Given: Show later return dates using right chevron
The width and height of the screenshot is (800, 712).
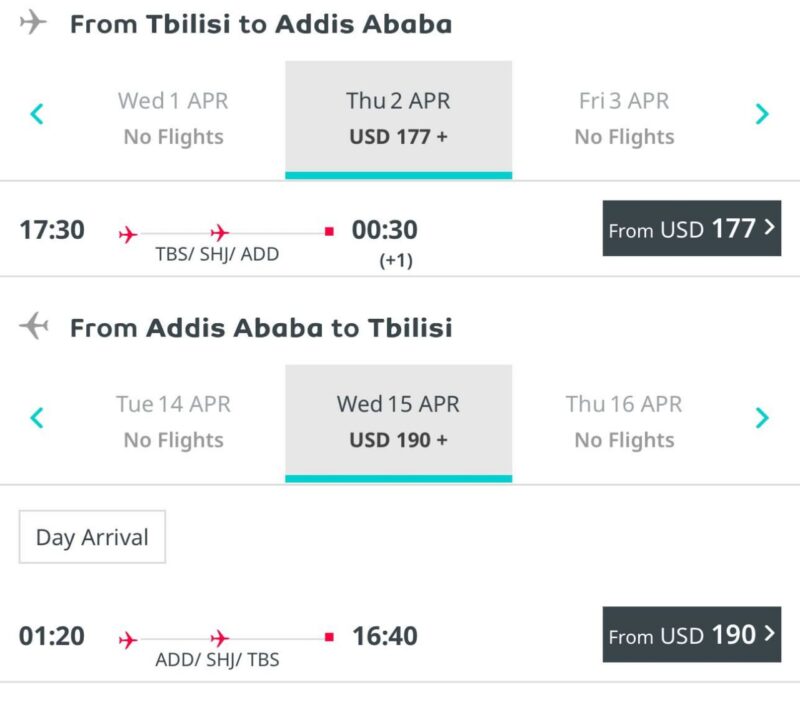Looking at the screenshot, I should click(x=762, y=418).
